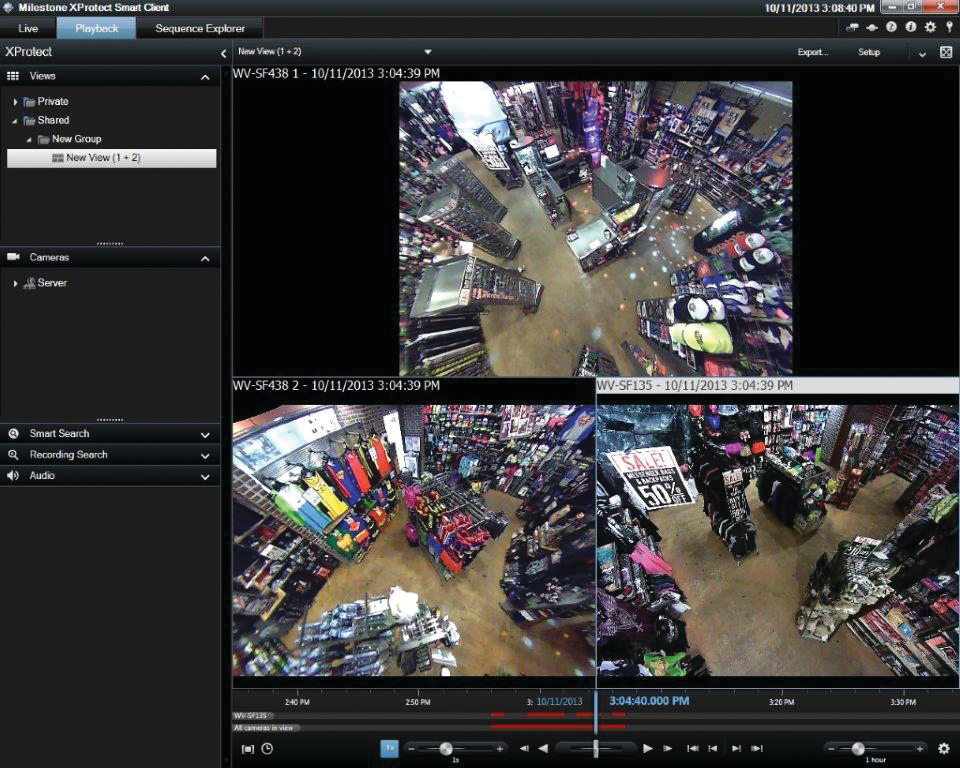Open the New View (1 + 2) view selector dropdown
Image resolution: width=960 pixels, height=768 pixels.
tap(428, 51)
